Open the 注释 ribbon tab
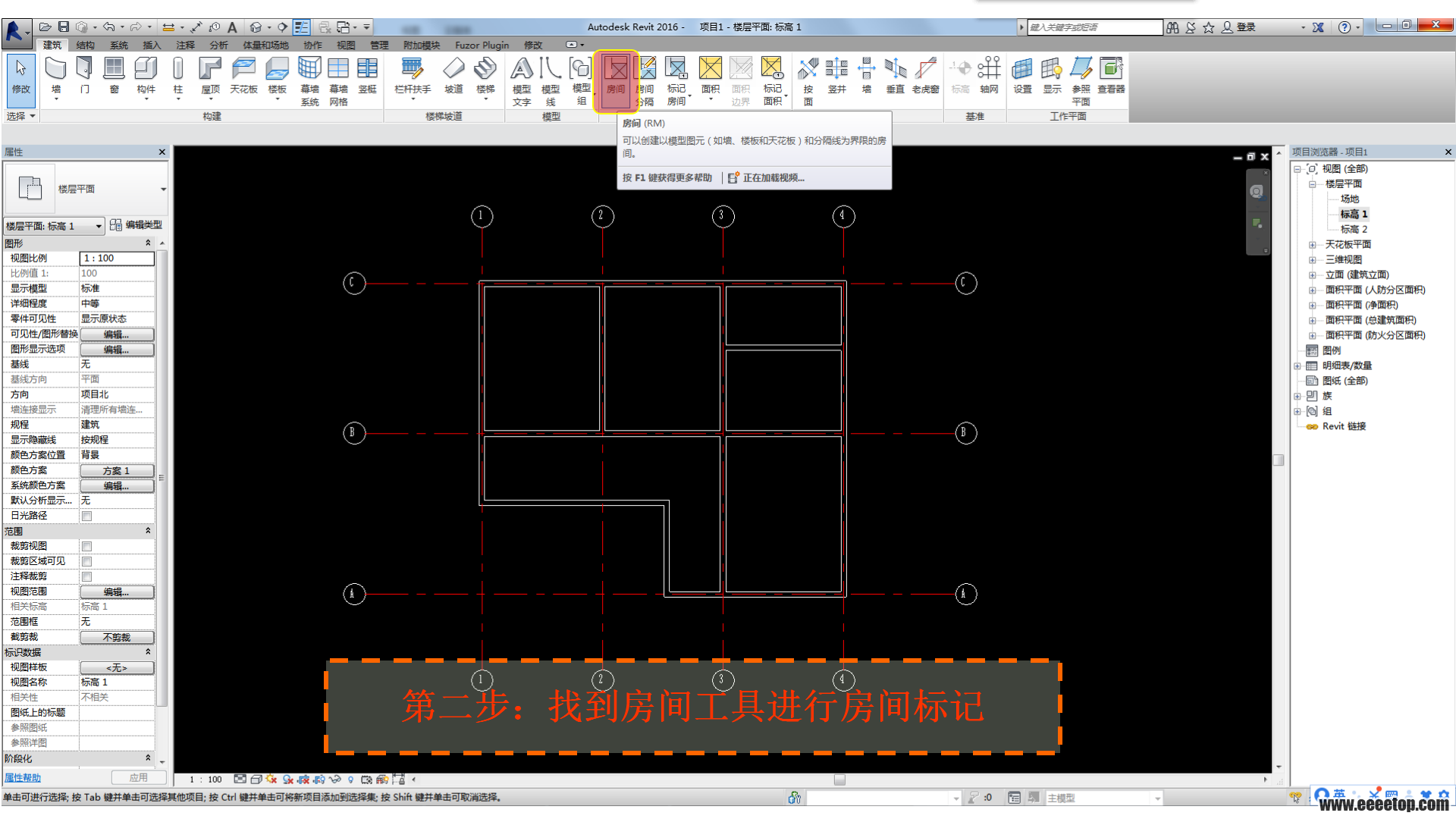Screen dimensions: 1456x819 [186, 45]
